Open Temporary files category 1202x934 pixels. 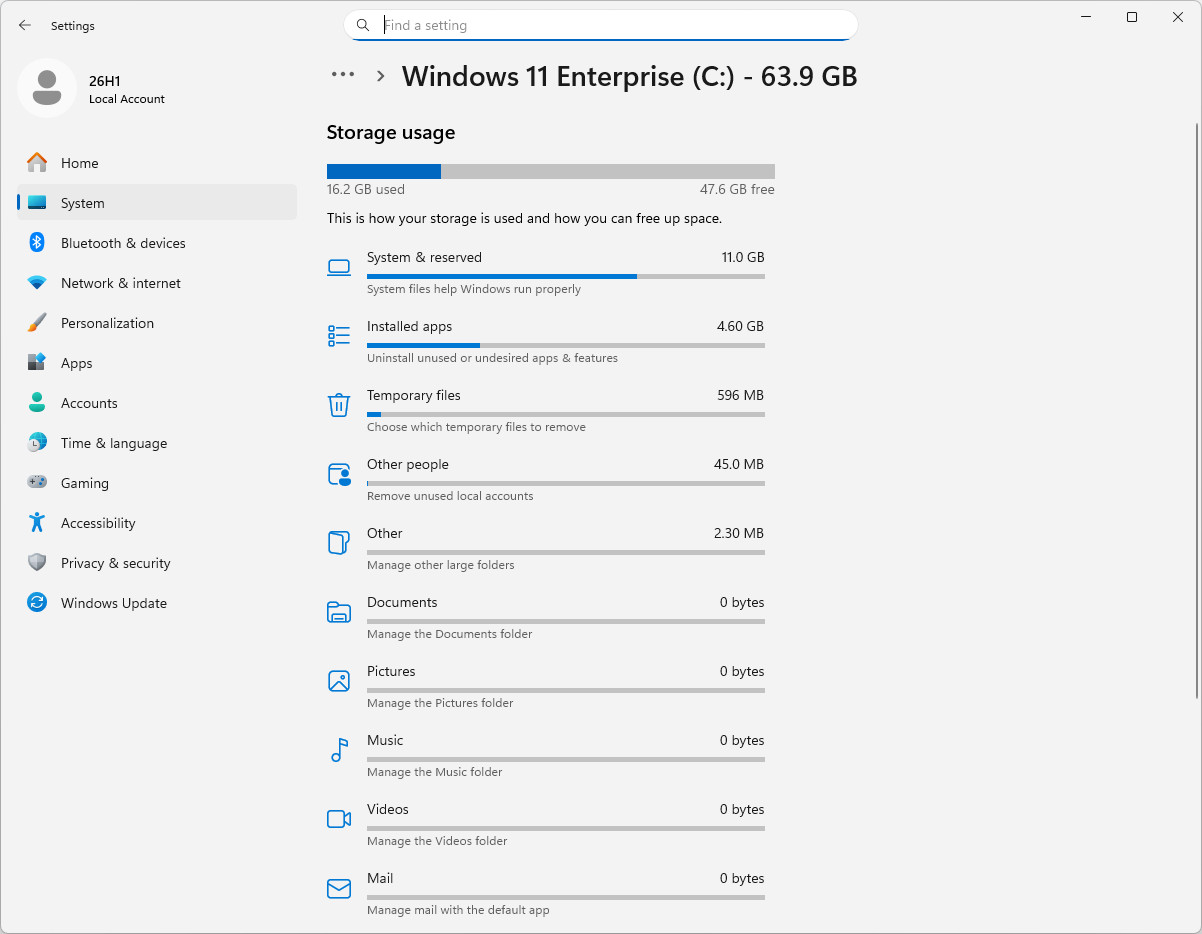point(546,411)
